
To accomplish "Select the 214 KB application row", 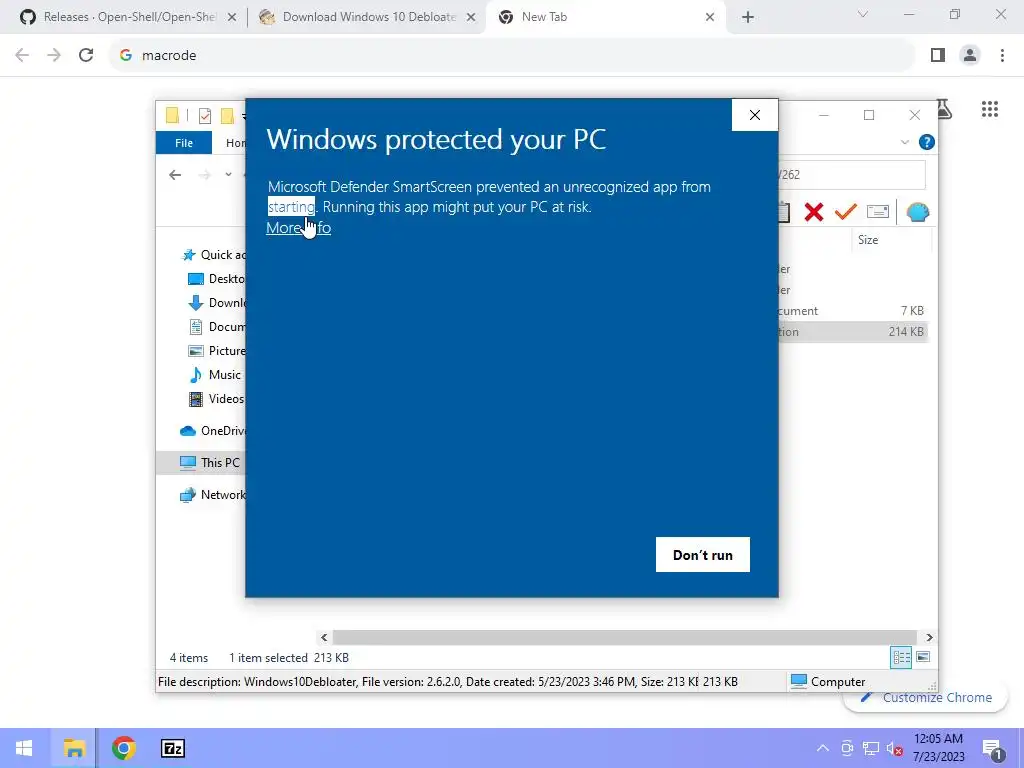I will coord(852,332).
